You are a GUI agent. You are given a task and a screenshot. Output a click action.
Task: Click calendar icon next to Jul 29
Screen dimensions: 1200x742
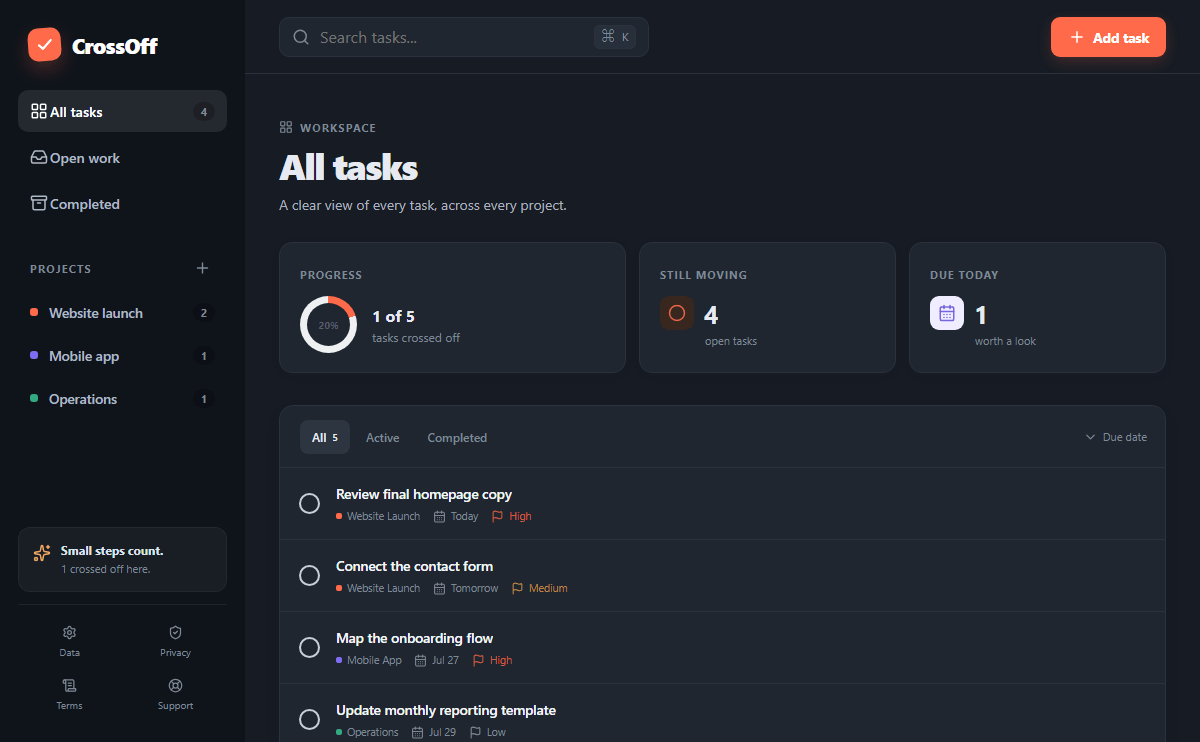(x=417, y=732)
